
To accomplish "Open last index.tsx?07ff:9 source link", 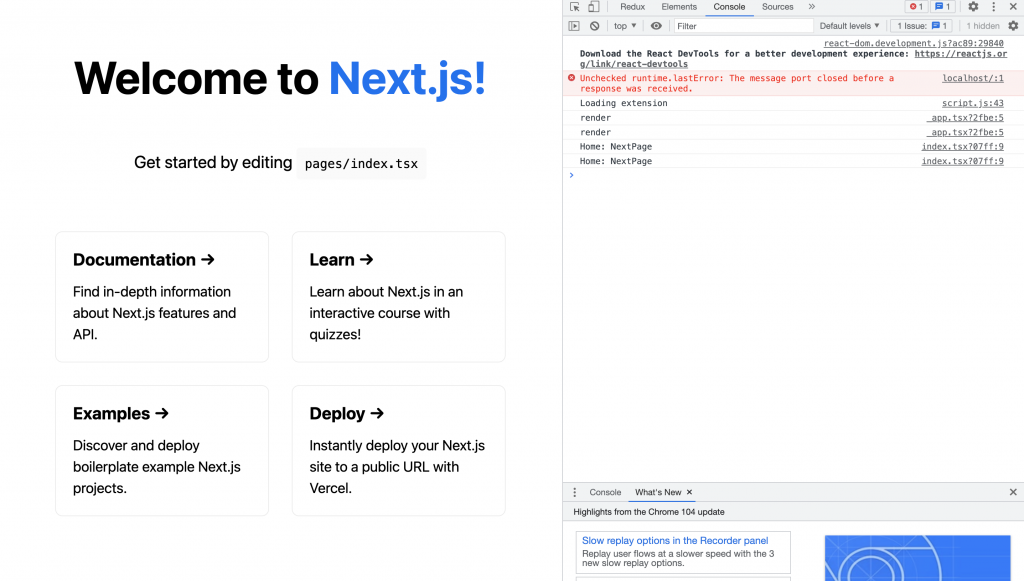I will pyautogui.click(x=963, y=161).
